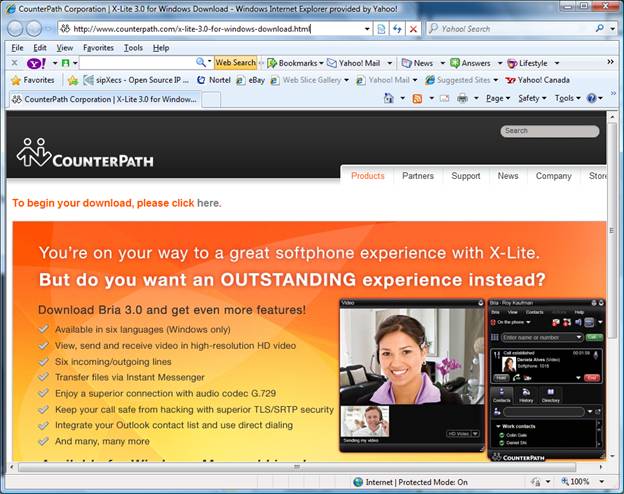
Task: Click the Web Search button
Action: coord(236,62)
